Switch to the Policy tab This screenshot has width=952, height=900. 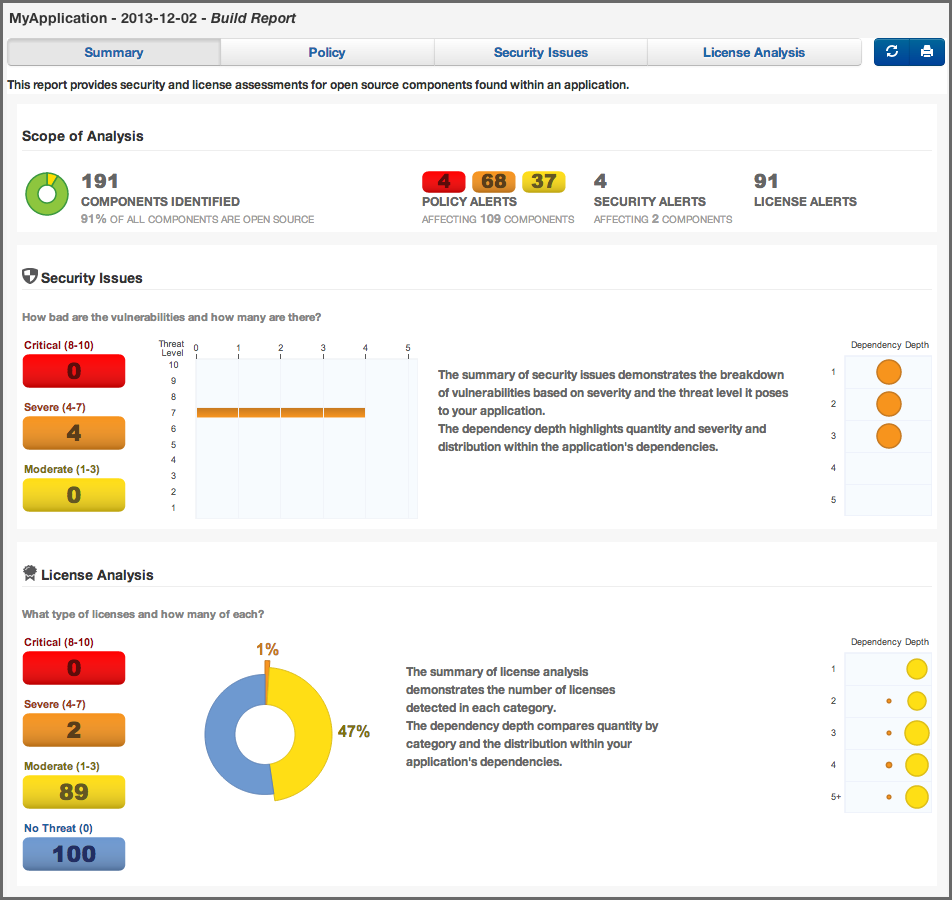327,52
